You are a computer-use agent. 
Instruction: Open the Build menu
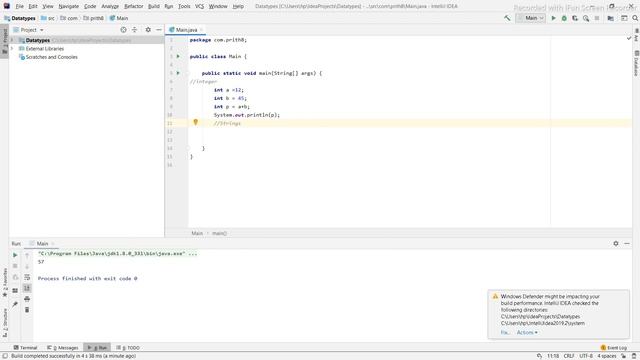pyautogui.click(x=153, y=6)
